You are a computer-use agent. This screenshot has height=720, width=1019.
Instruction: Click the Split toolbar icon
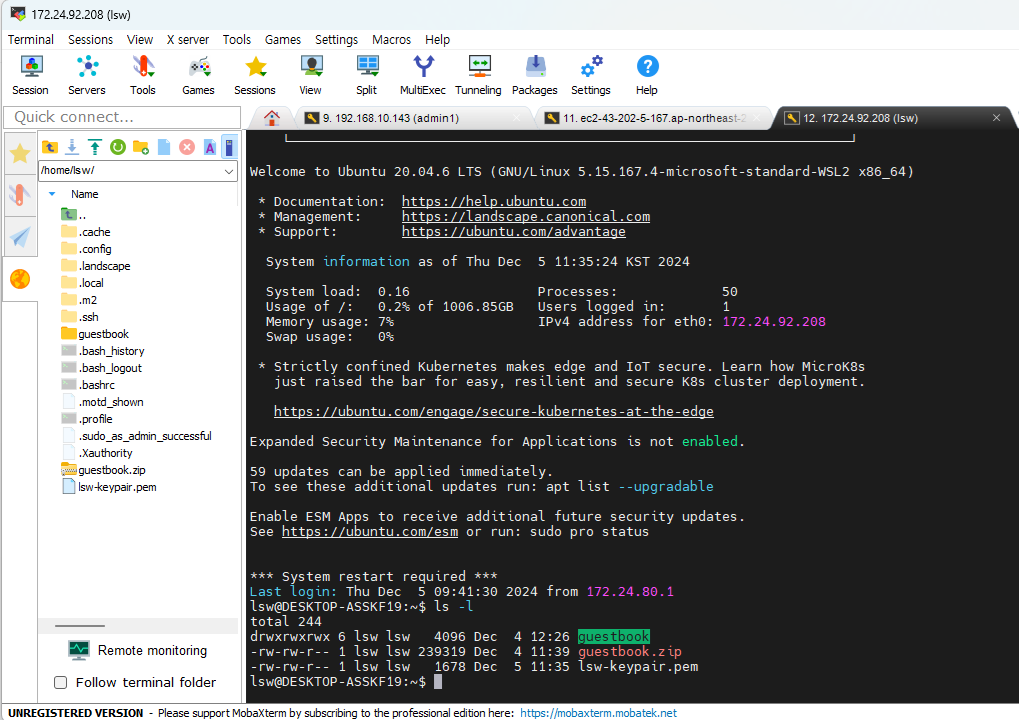point(367,75)
